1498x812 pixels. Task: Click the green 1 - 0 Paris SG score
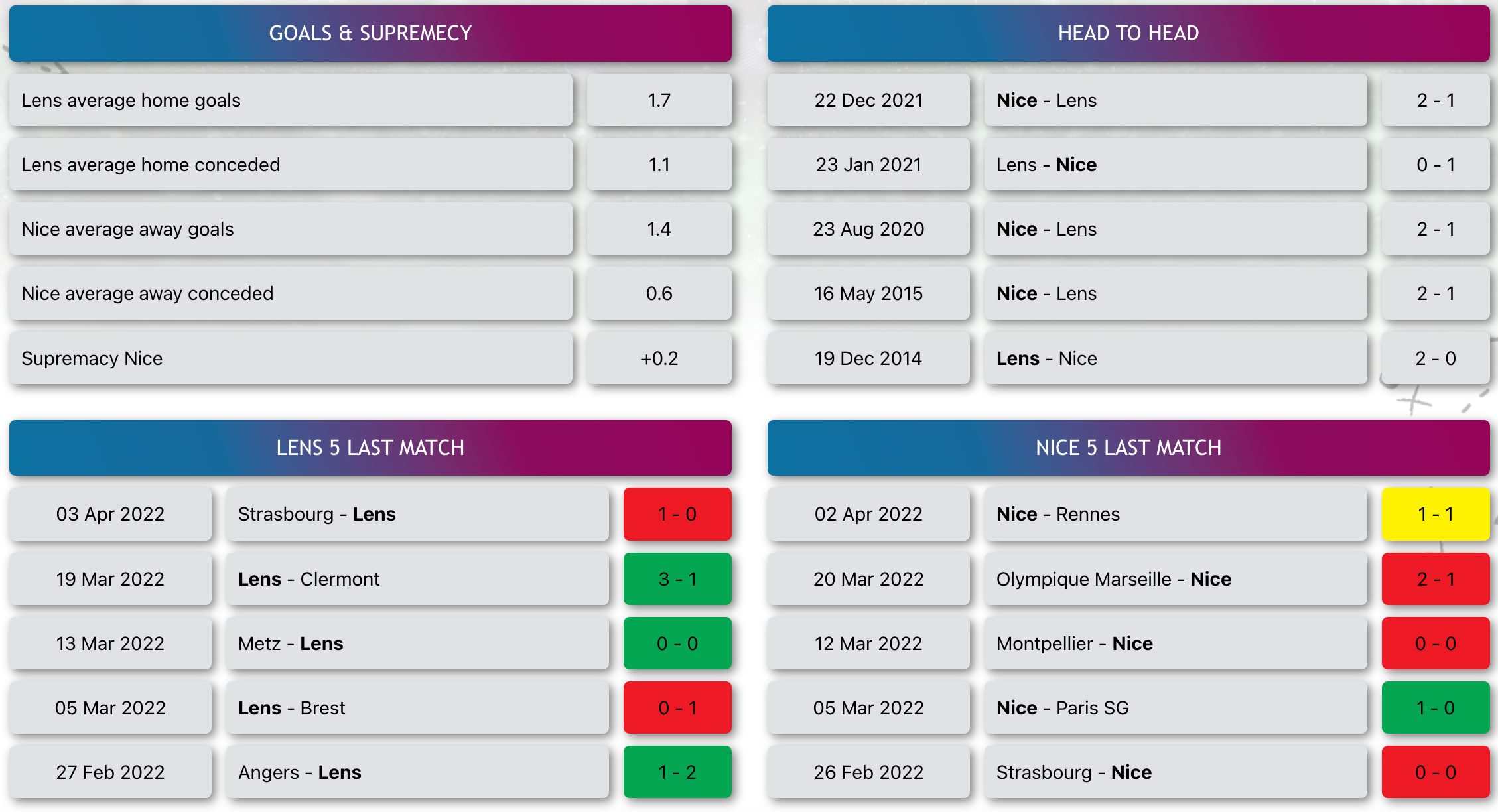pyautogui.click(x=1436, y=708)
